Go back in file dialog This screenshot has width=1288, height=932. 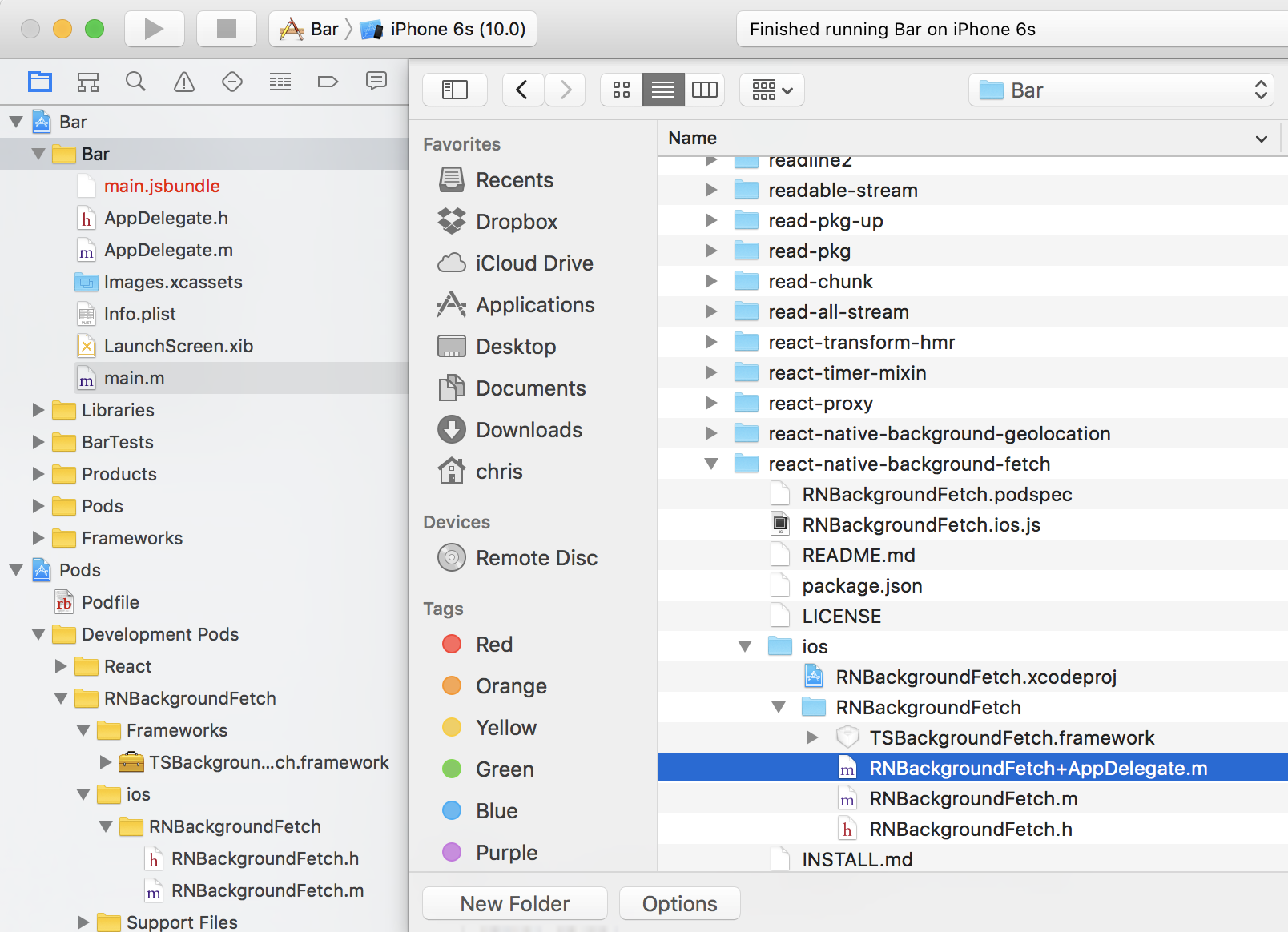pos(523,90)
